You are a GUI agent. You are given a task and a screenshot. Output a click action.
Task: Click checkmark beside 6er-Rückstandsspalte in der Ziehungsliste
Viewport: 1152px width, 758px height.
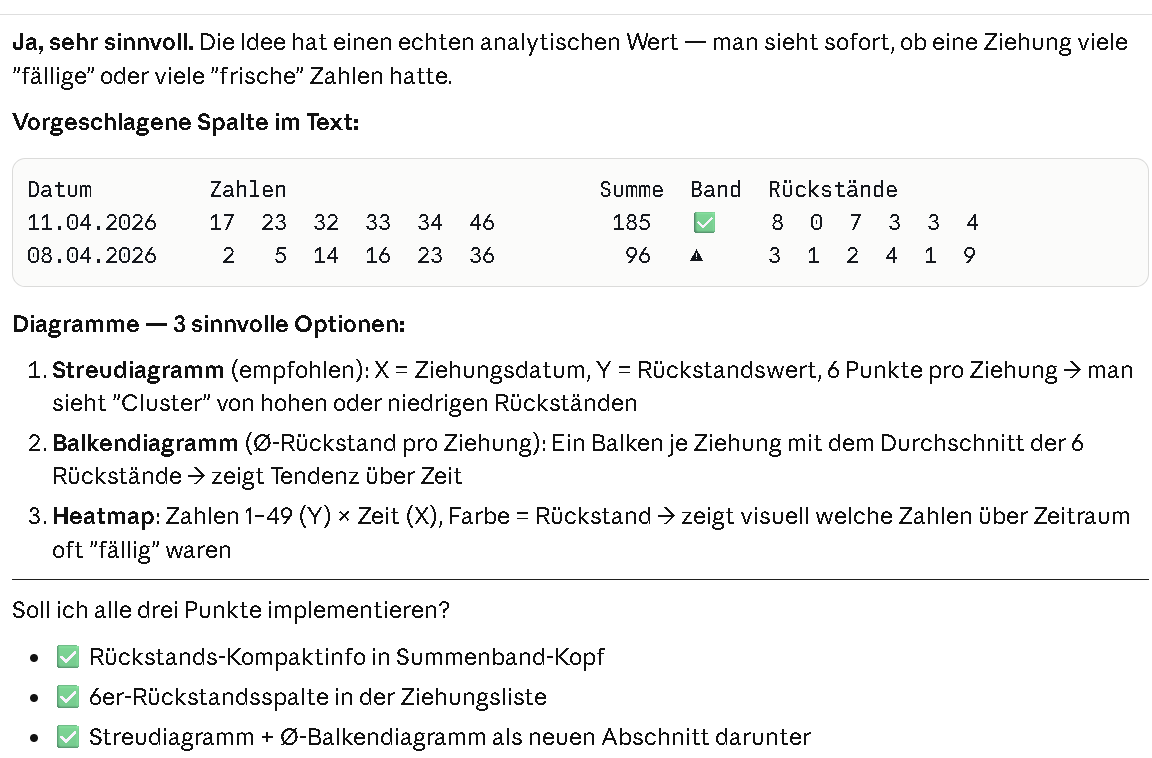[68, 697]
